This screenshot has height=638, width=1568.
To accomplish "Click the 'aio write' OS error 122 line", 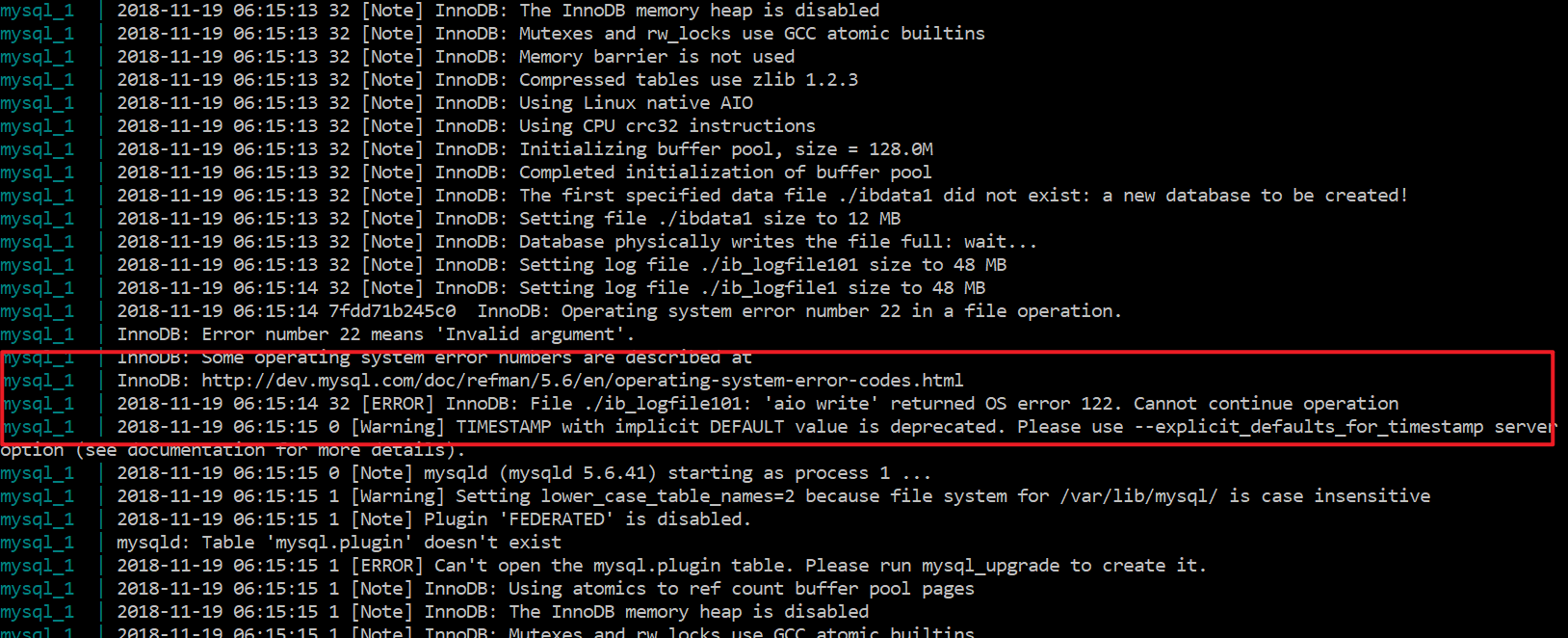I will click(x=757, y=404).
